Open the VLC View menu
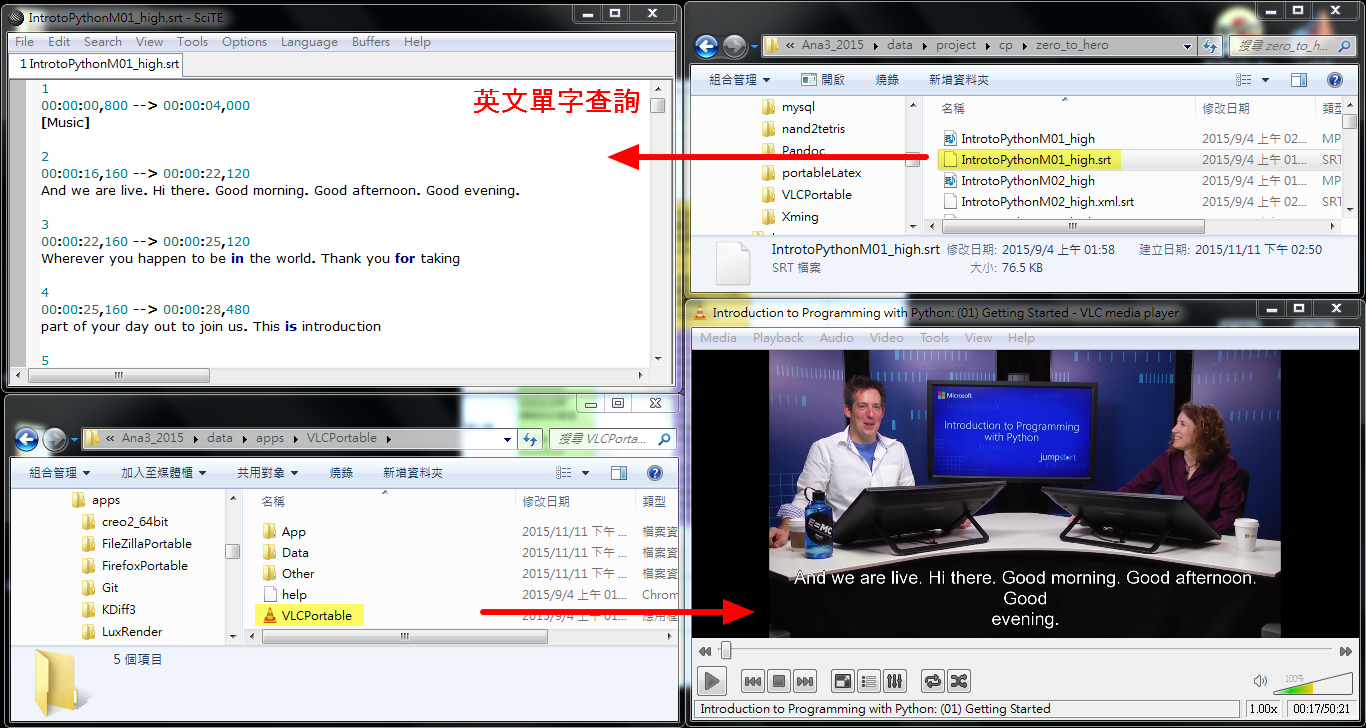1366x728 pixels. pyautogui.click(x=978, y=338)
